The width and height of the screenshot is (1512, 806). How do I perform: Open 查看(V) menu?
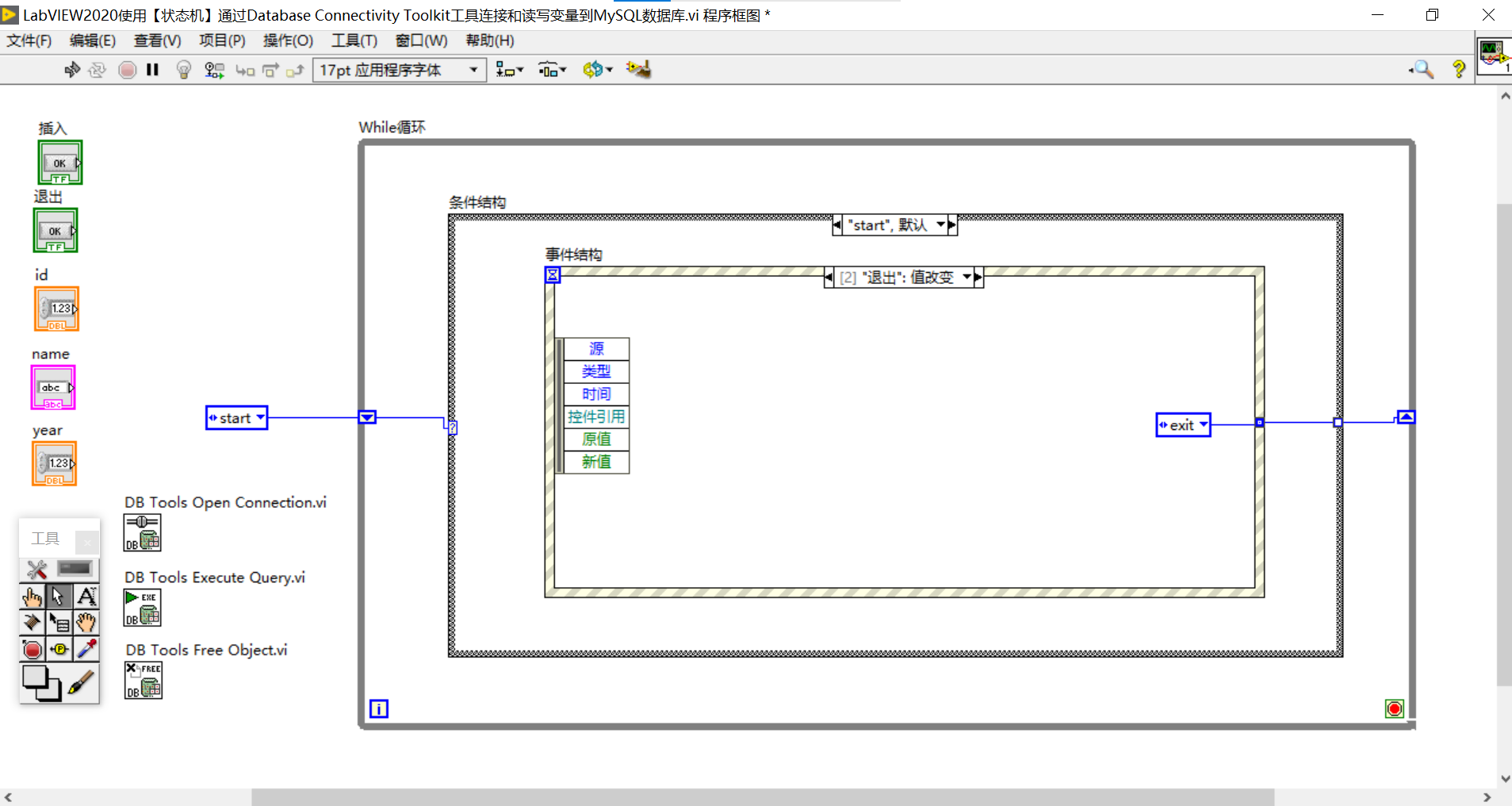click(x=157, y=40)
